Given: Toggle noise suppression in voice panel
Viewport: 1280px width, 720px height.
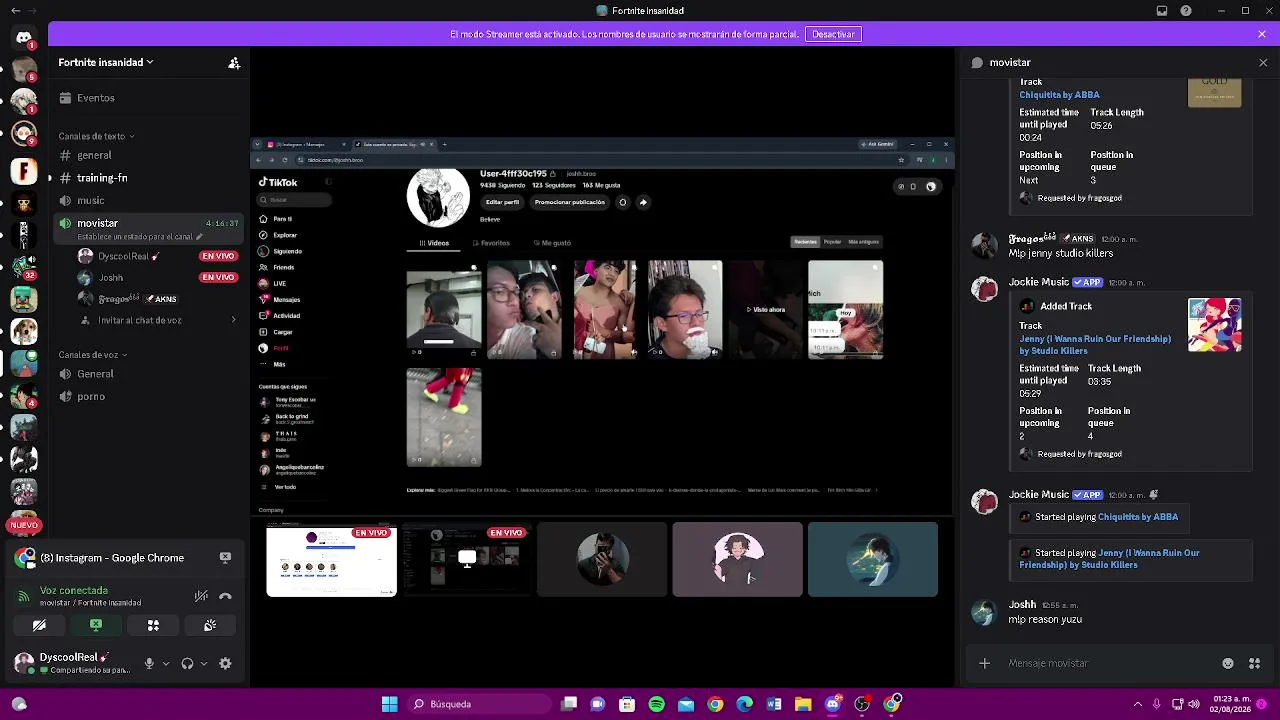Looking at the screenshot, I should coord(201,596).
